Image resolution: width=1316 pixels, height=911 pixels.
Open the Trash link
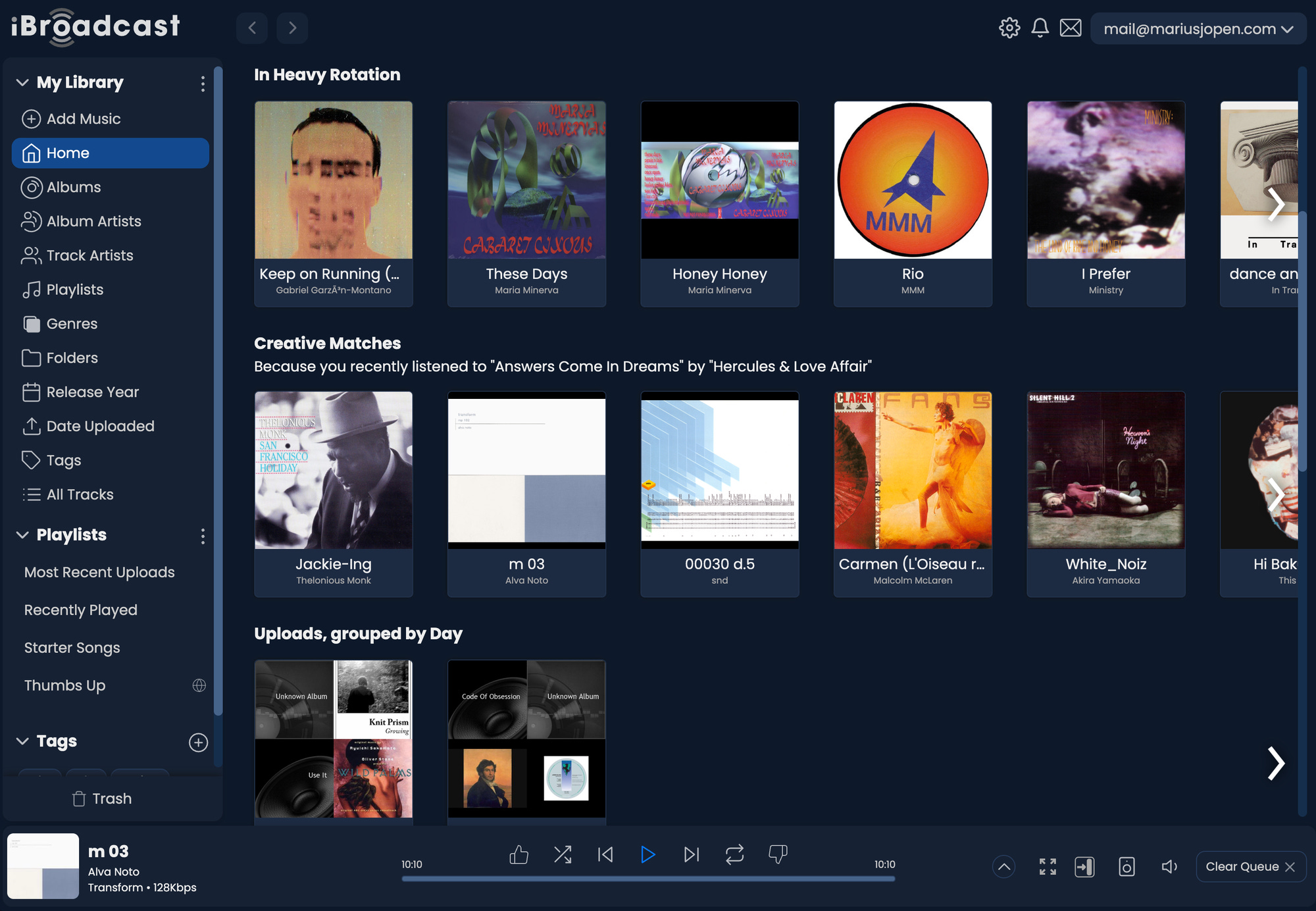(x=102, y=798)
